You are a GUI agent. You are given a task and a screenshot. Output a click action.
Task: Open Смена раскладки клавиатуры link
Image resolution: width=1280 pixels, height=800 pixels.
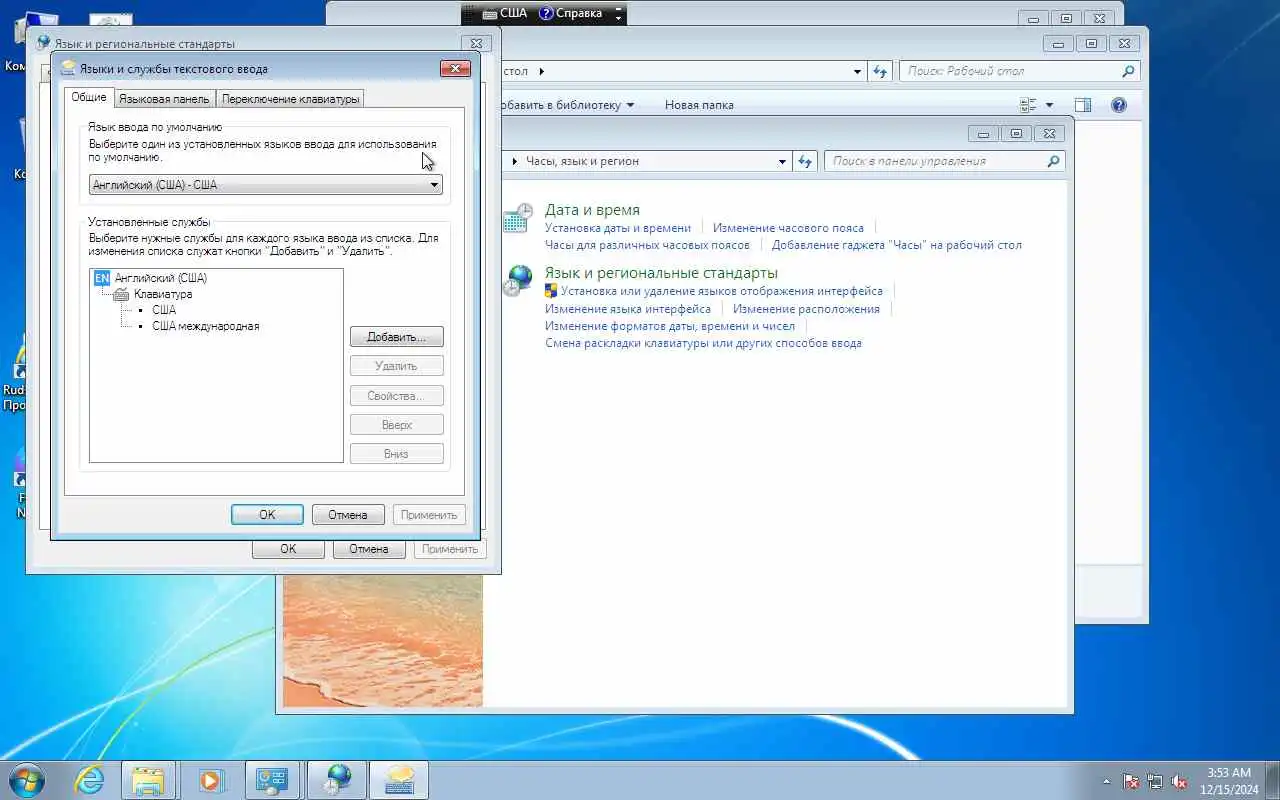(703, 343)
